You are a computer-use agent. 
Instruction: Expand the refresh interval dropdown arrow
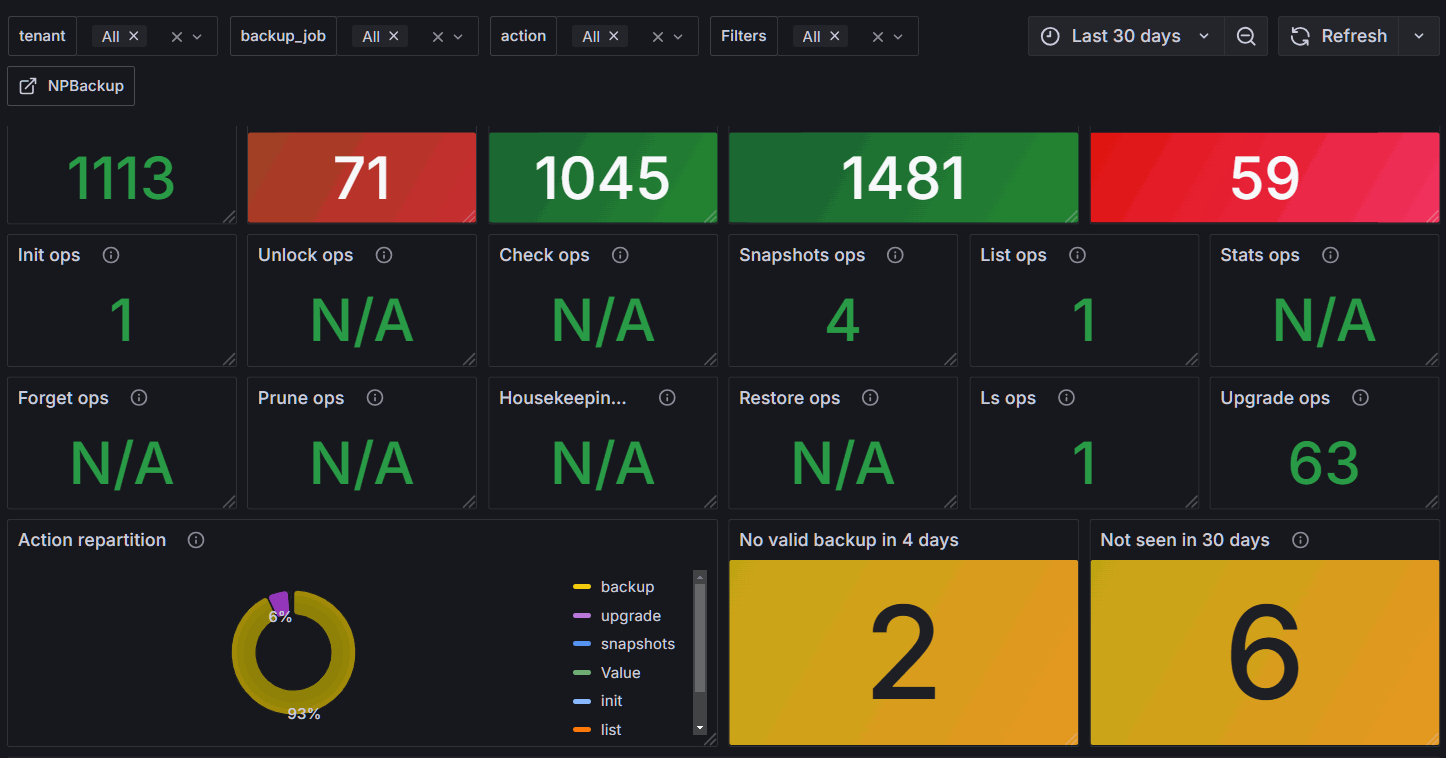tap(1419, 36)
